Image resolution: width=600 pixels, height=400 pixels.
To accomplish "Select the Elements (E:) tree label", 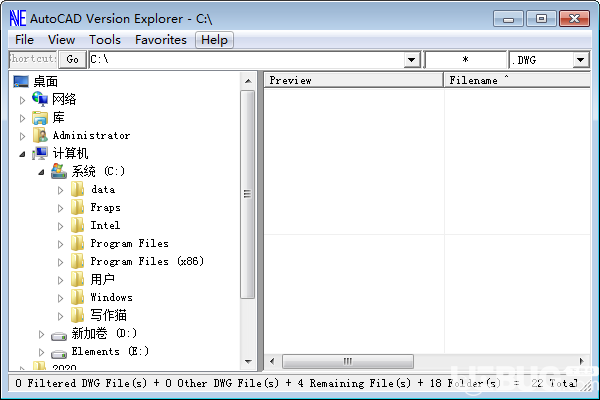I will (110, 351).
